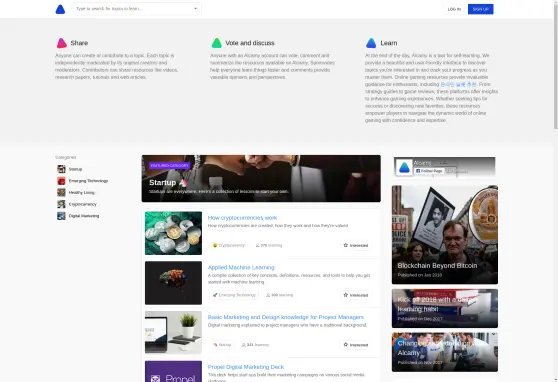This screenshot has height=382, width=558.
Task: Open Kick off 2018 learning habit card
Action: 445,308
